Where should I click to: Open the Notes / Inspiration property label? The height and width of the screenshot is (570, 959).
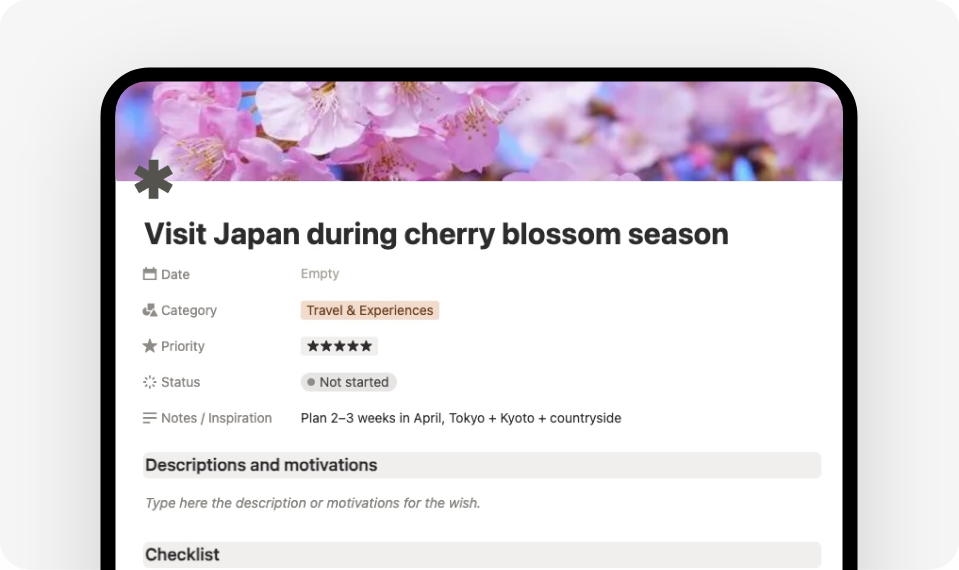(x=216, y=418)
